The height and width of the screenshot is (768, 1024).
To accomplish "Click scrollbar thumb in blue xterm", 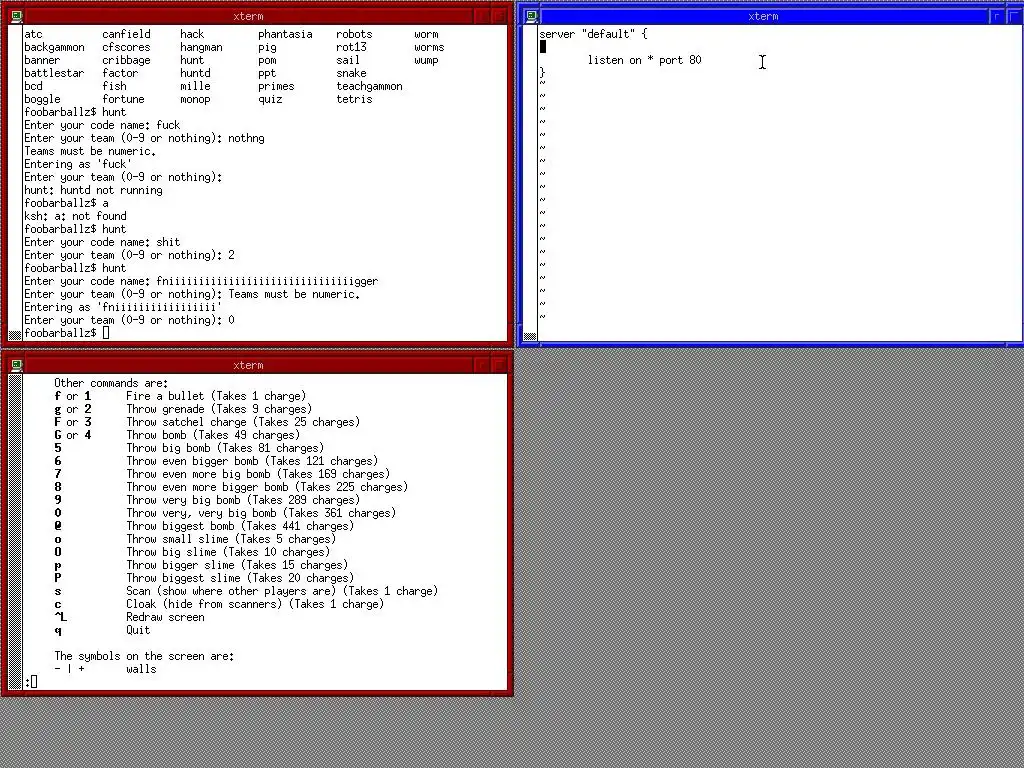I will point(530,336).
